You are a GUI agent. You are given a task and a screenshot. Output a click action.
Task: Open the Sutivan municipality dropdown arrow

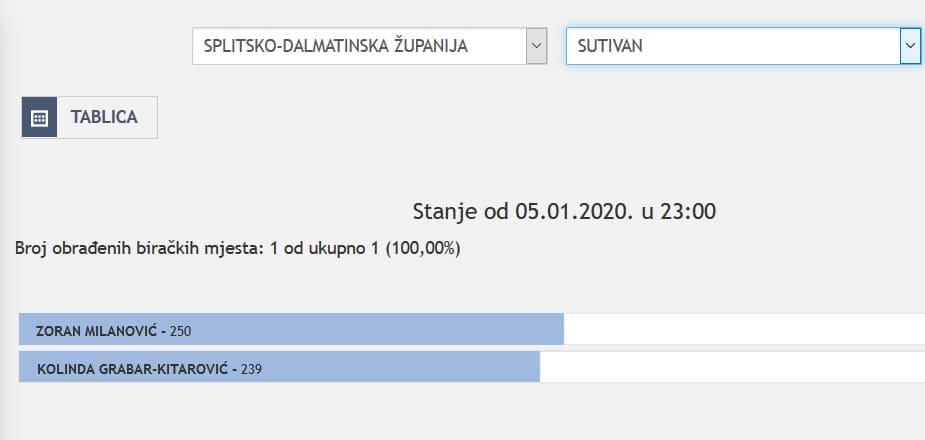pyautogui.click(x=910, y=46)
